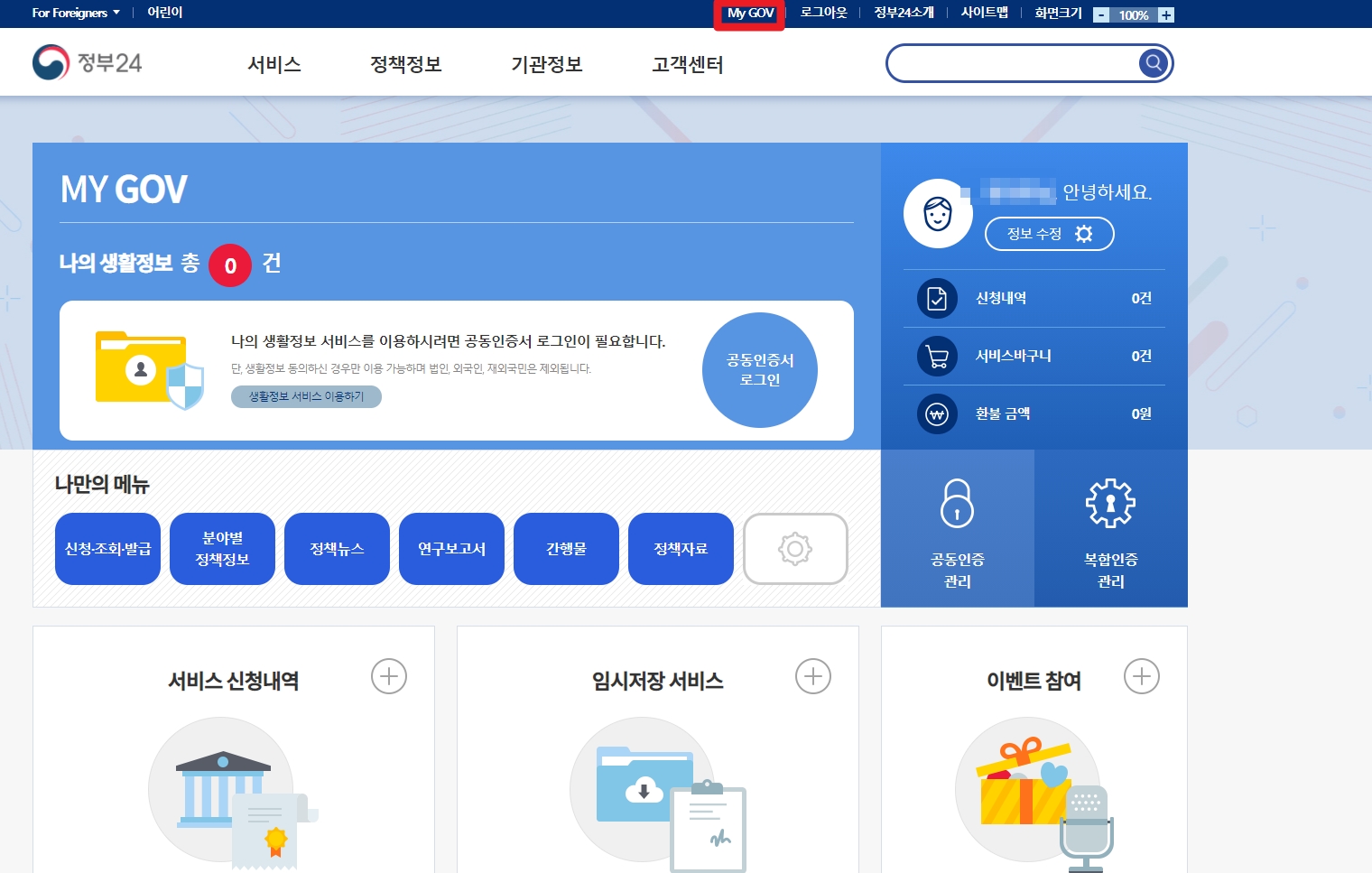Click the 환불 금액 won icon

click(x=937, y=414)
